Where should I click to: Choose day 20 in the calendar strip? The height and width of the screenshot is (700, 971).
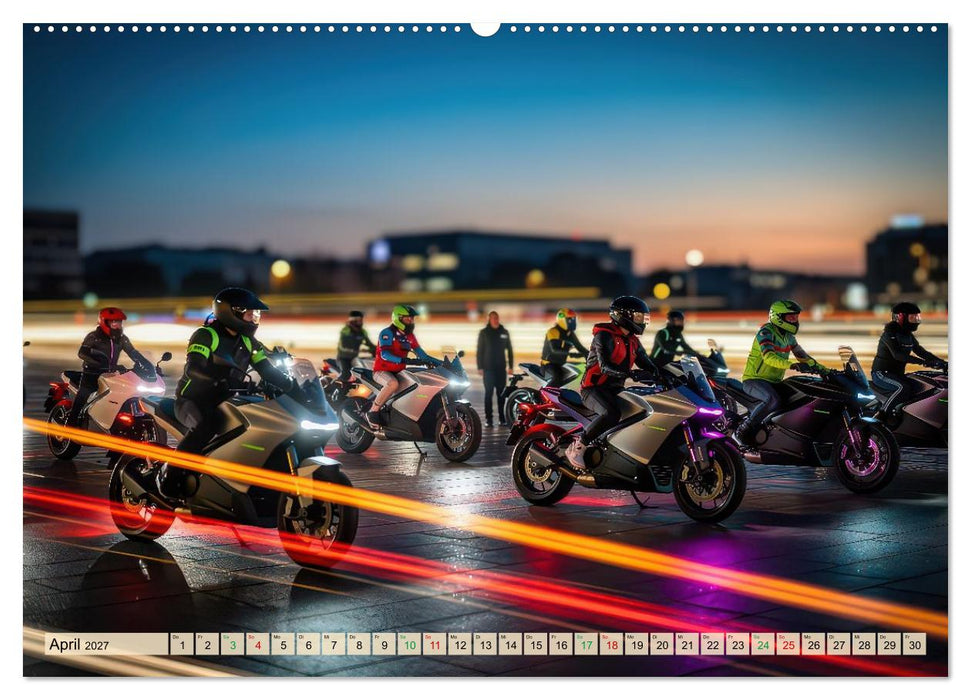coord(663,644)
